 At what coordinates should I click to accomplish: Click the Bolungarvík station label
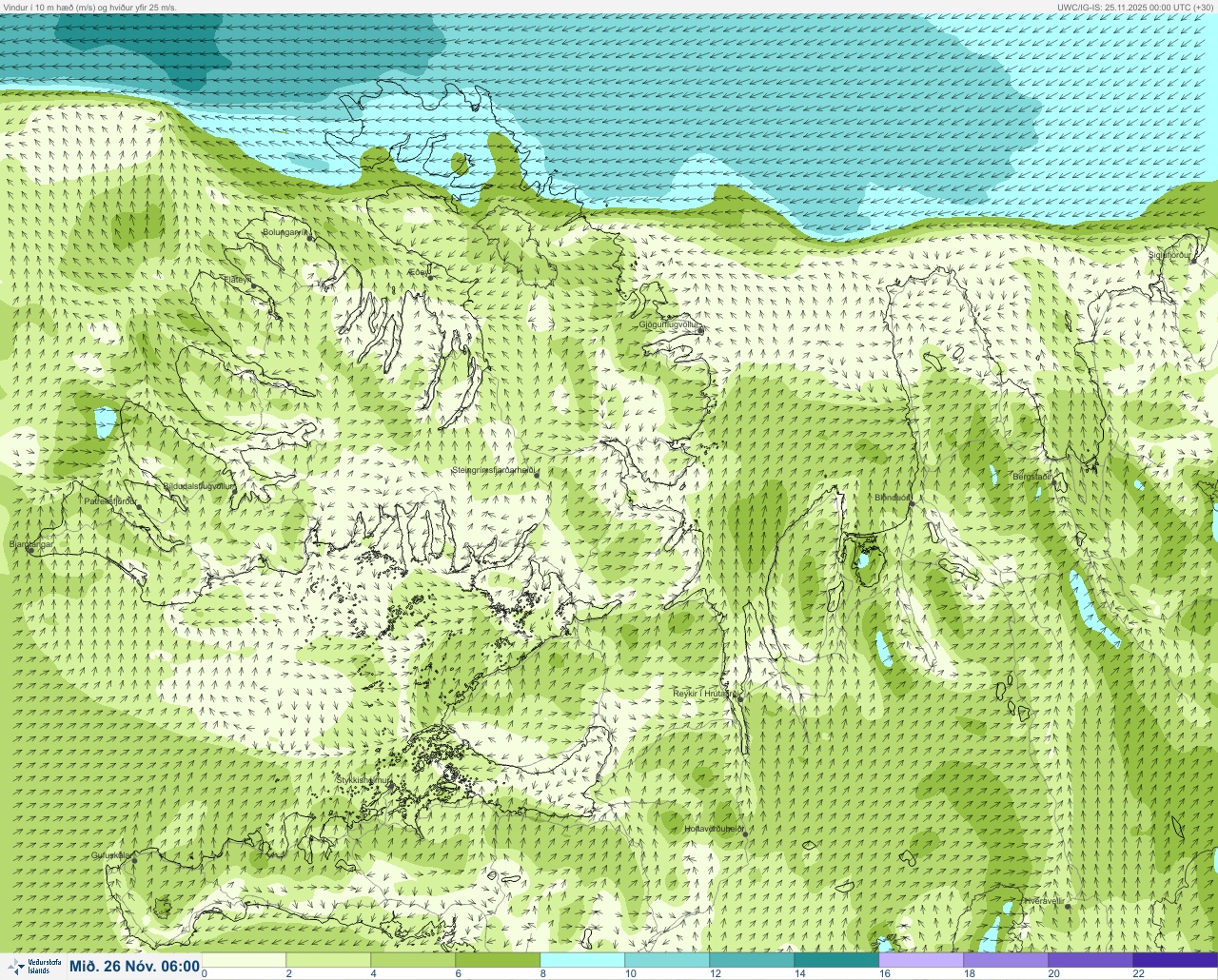click(285, 232)
